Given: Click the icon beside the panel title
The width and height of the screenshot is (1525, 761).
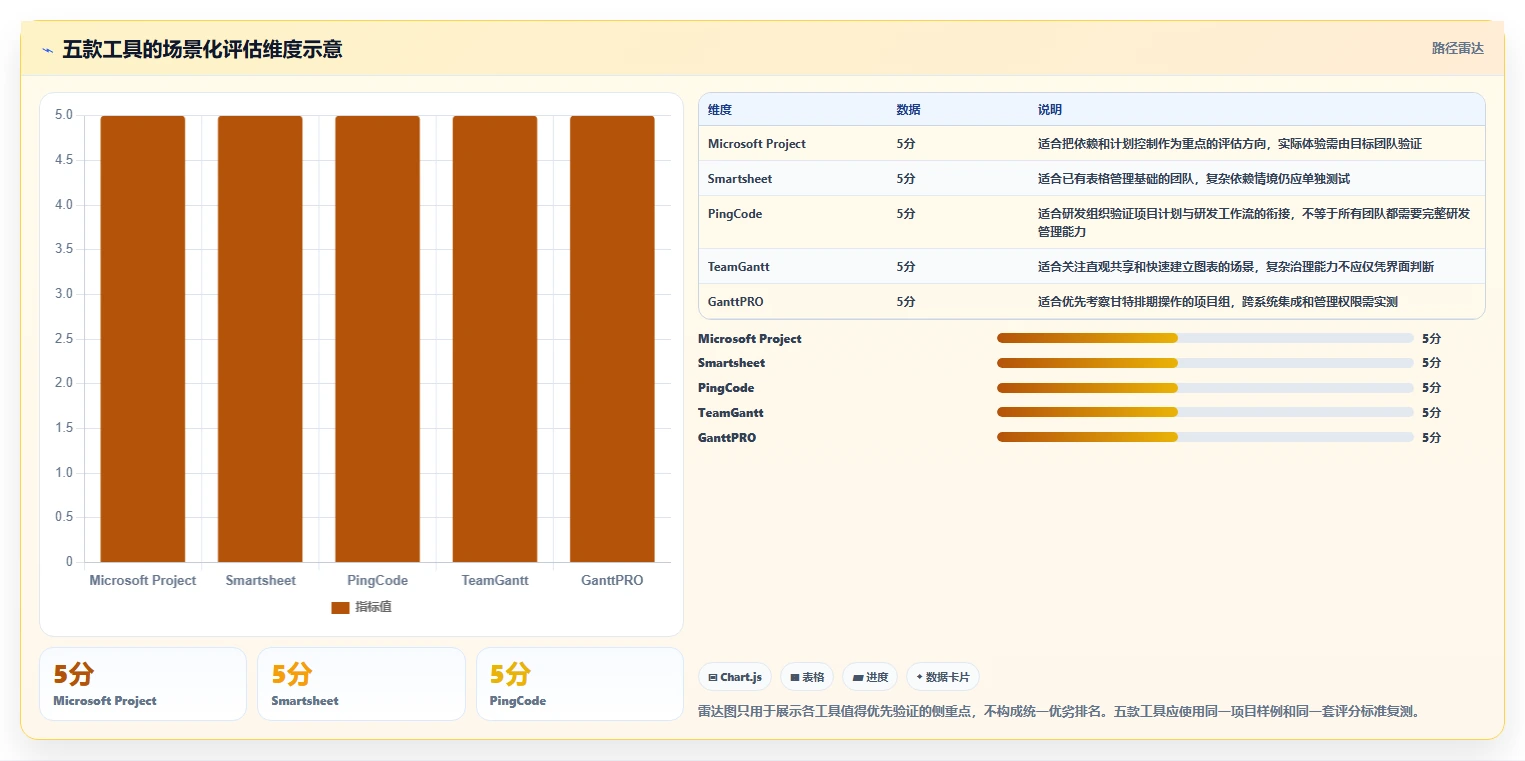Looking at the screenshot, I should click(x=47, y=50).
